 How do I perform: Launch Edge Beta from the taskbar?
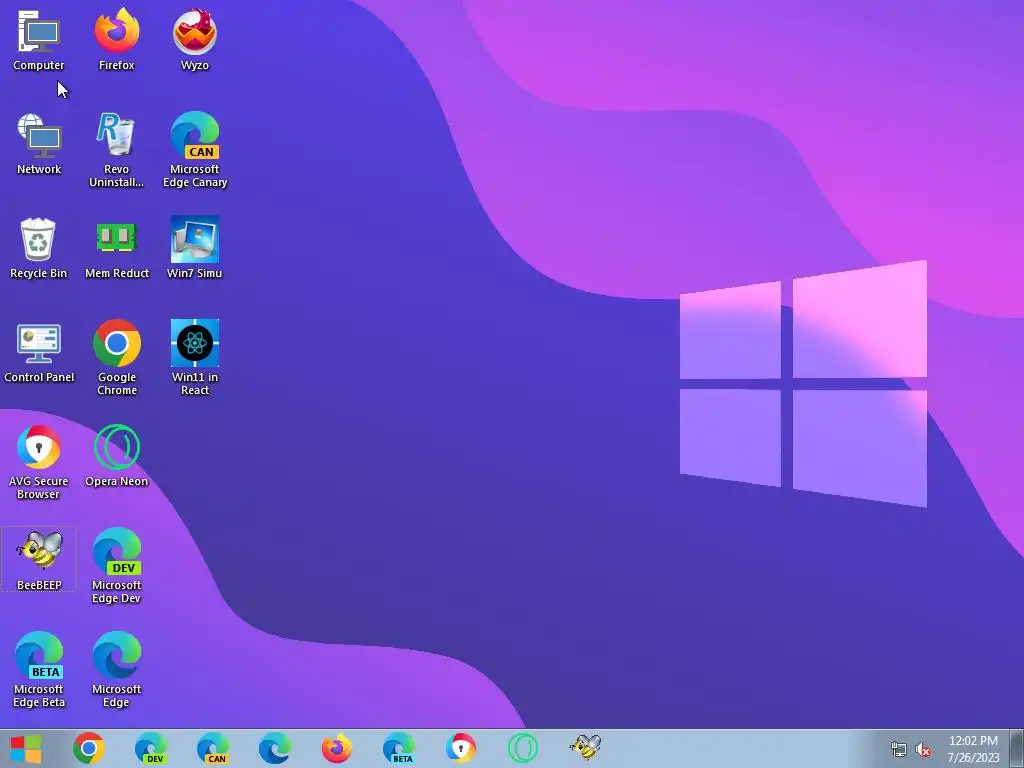(x=399, y=748)
